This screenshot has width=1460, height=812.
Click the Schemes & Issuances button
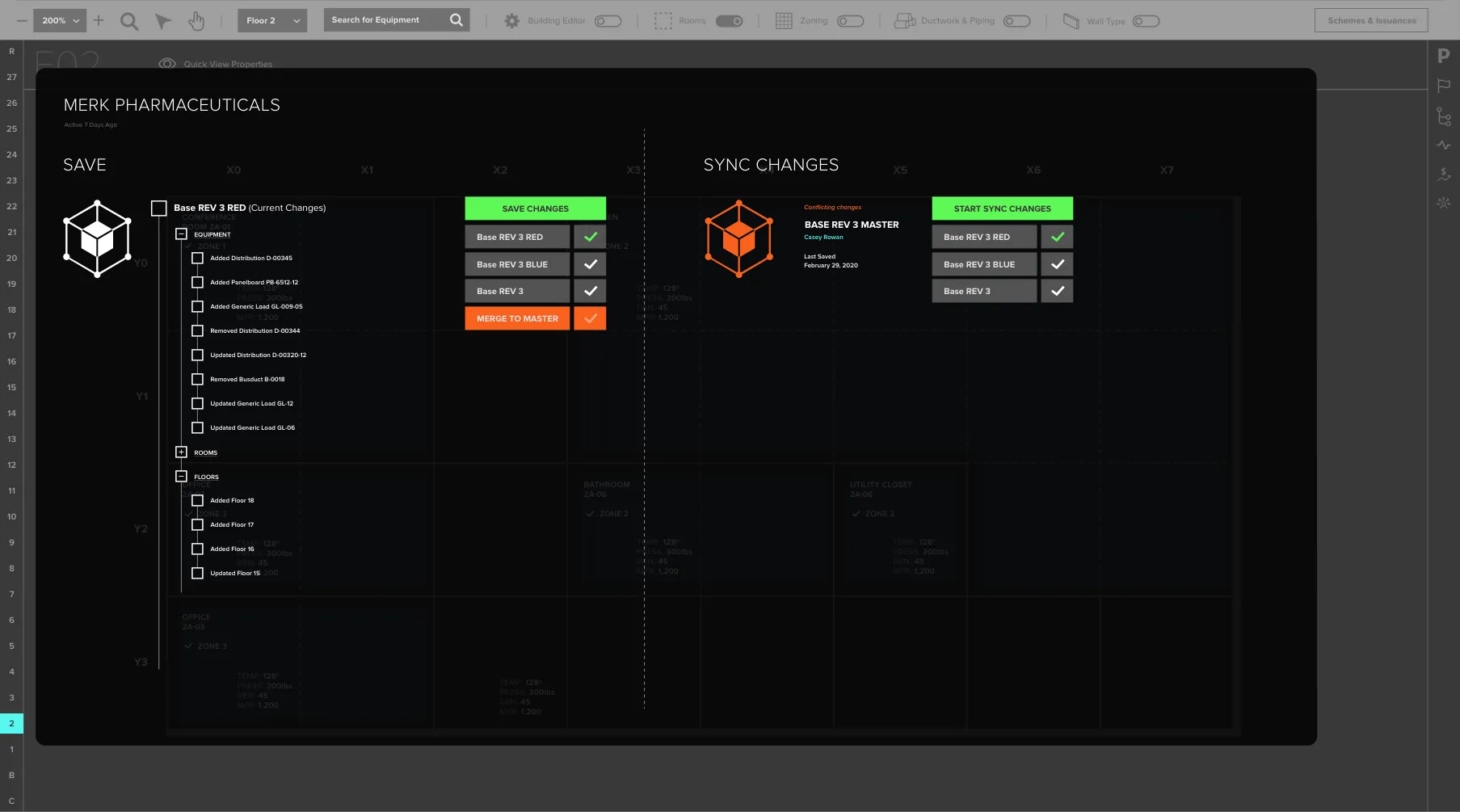[x=1372, y=20]
